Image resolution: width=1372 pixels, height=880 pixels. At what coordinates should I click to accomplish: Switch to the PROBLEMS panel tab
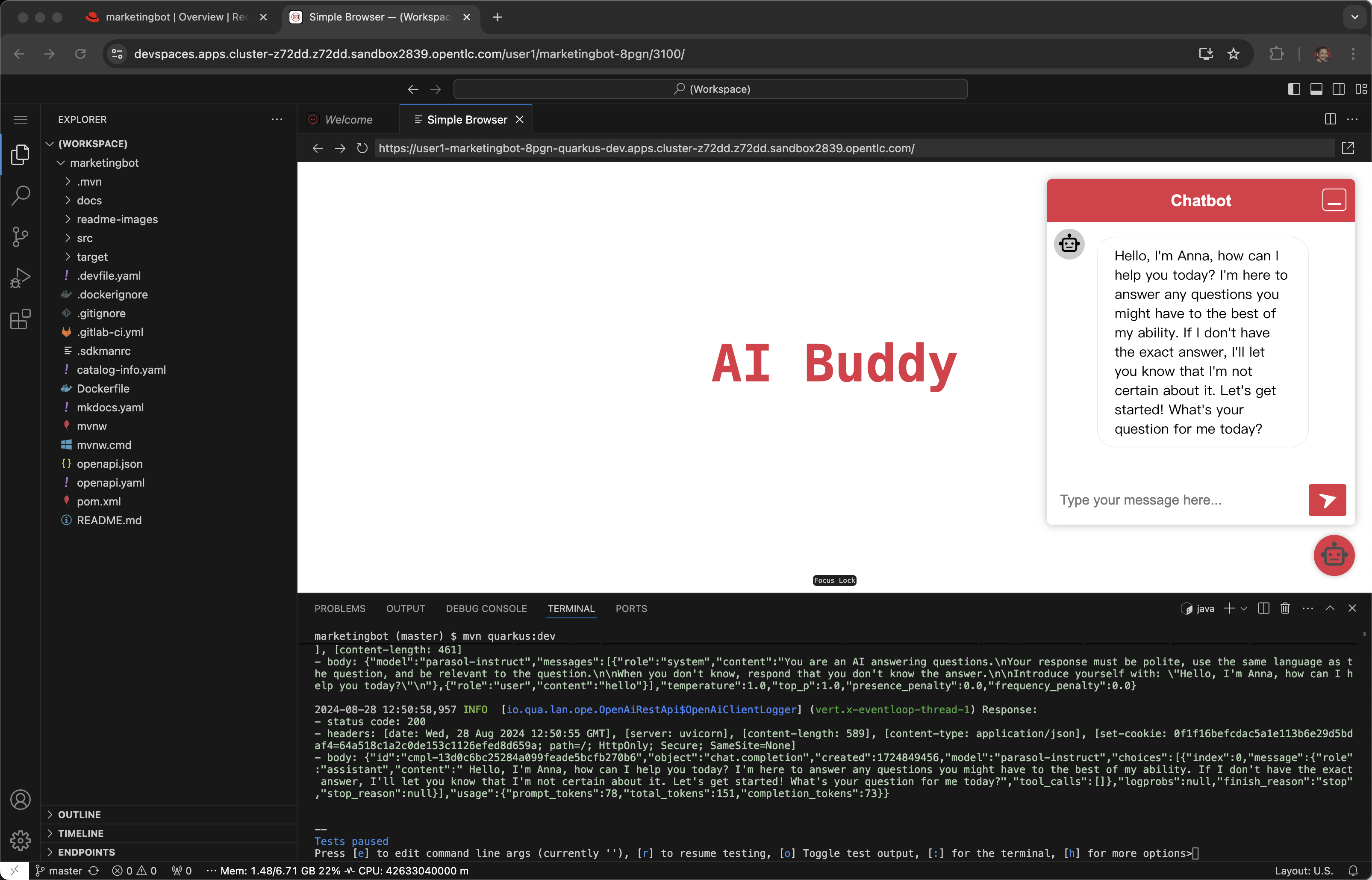[x=340, y=608]
